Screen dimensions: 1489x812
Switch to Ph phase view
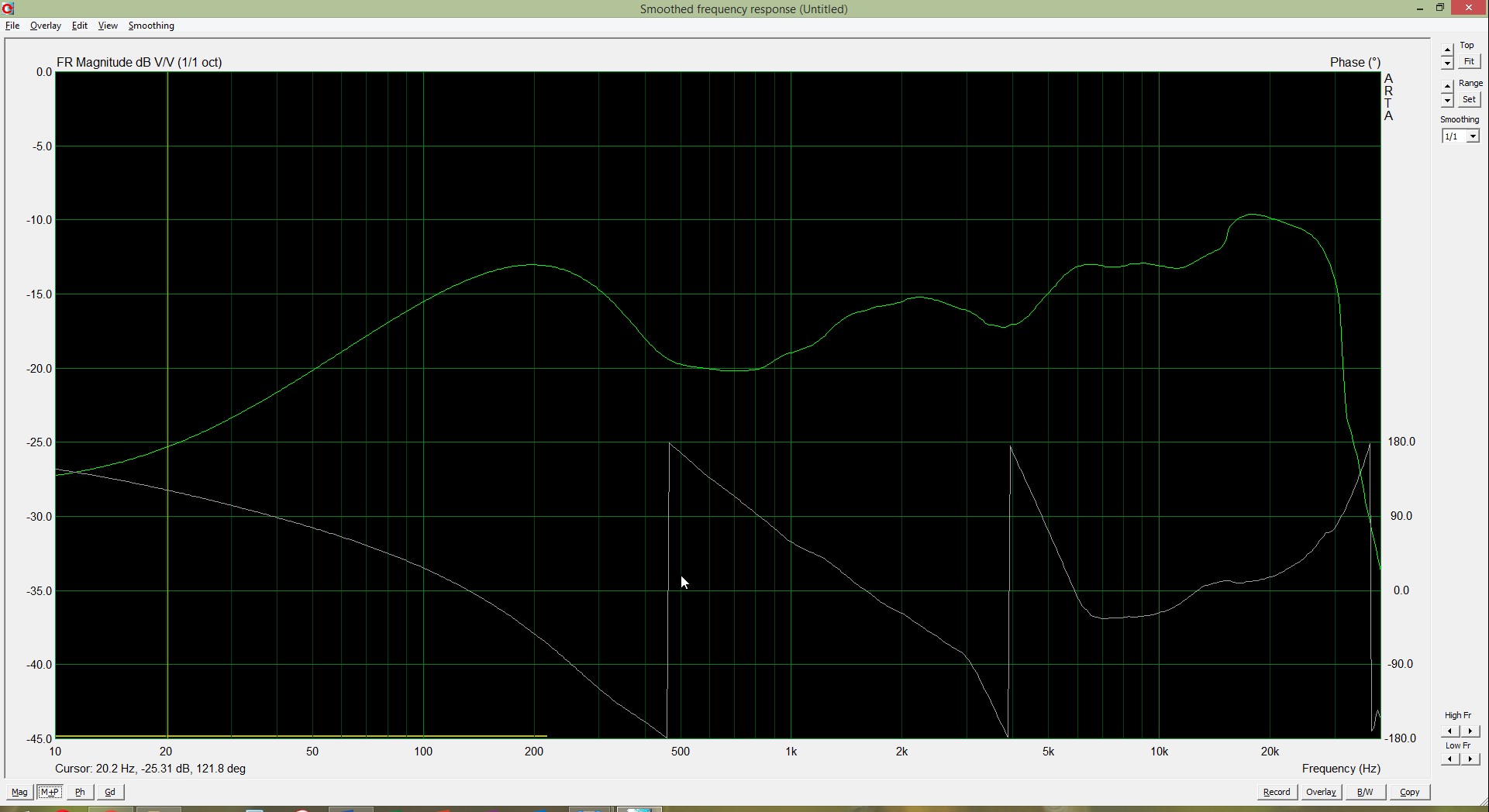coord(80,792)
